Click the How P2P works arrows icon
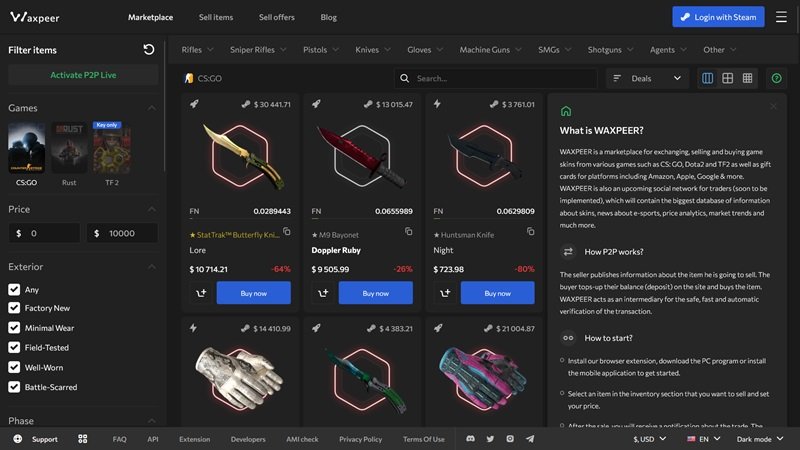 coord(568,252)
